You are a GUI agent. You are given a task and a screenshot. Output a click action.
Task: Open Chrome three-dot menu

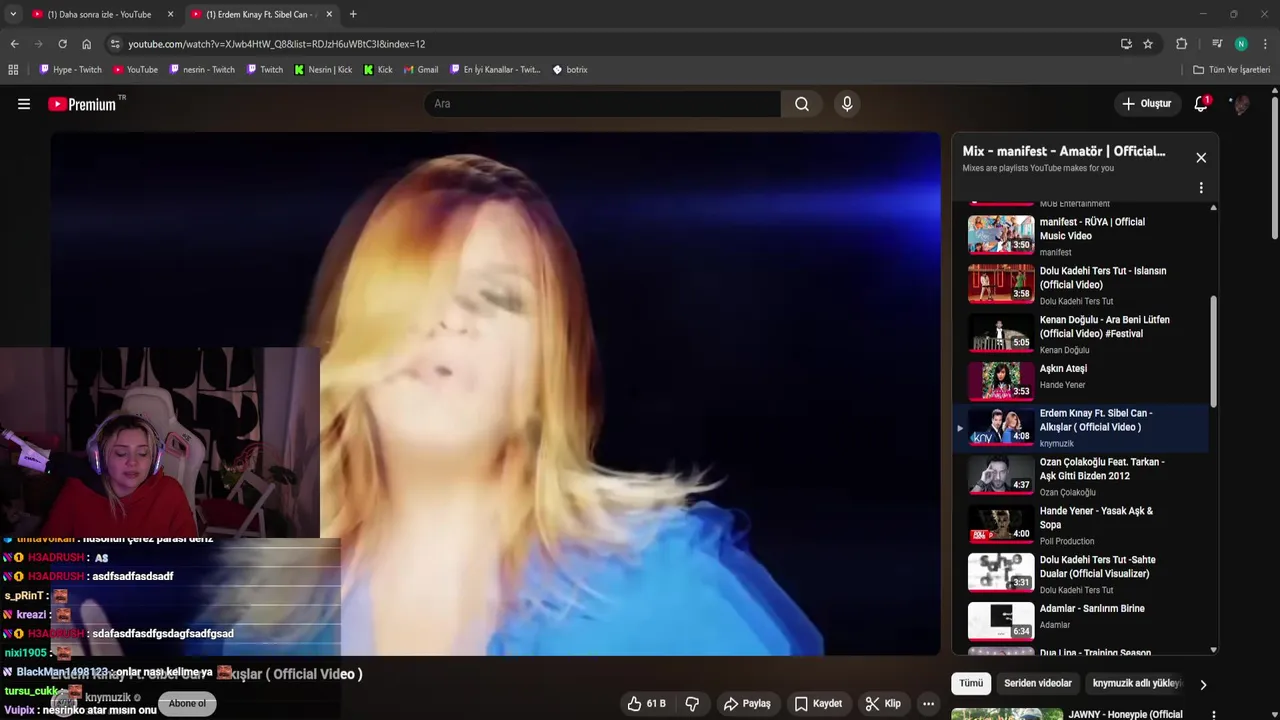pos(1266,44)
